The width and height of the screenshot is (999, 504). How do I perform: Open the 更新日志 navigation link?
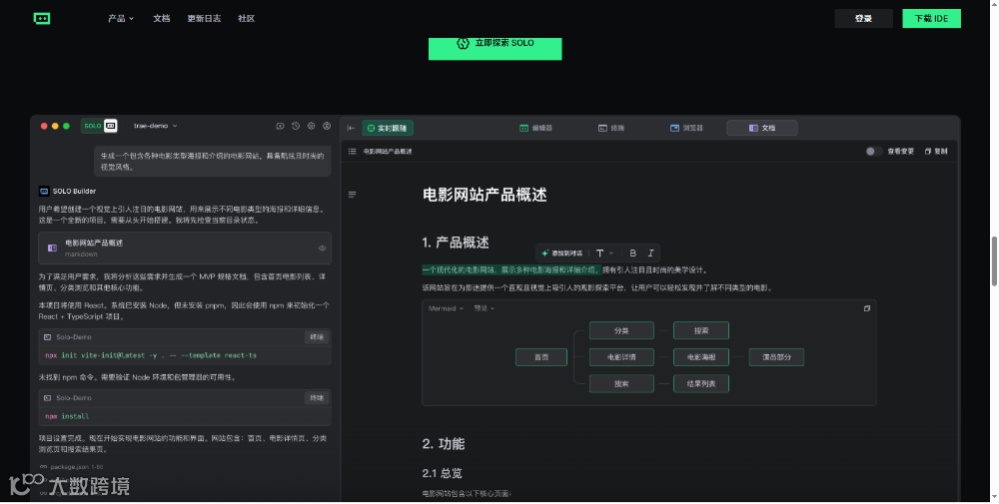point(204,18)
